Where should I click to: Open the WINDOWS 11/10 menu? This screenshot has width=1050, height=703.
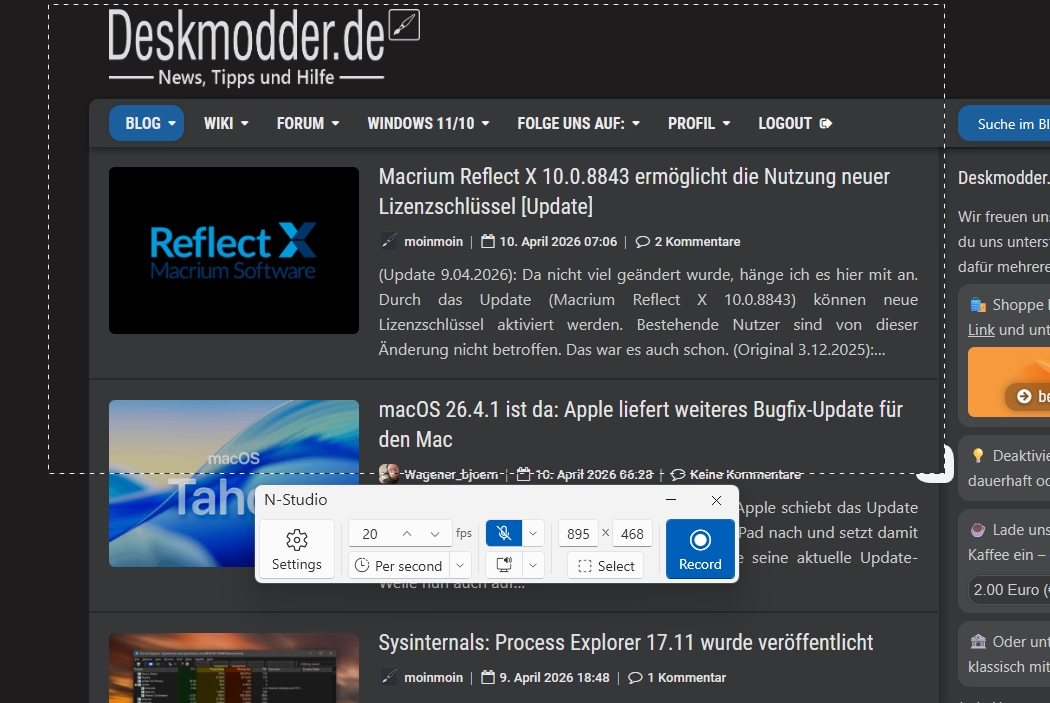pyautogui.click(x=427, y=123)
